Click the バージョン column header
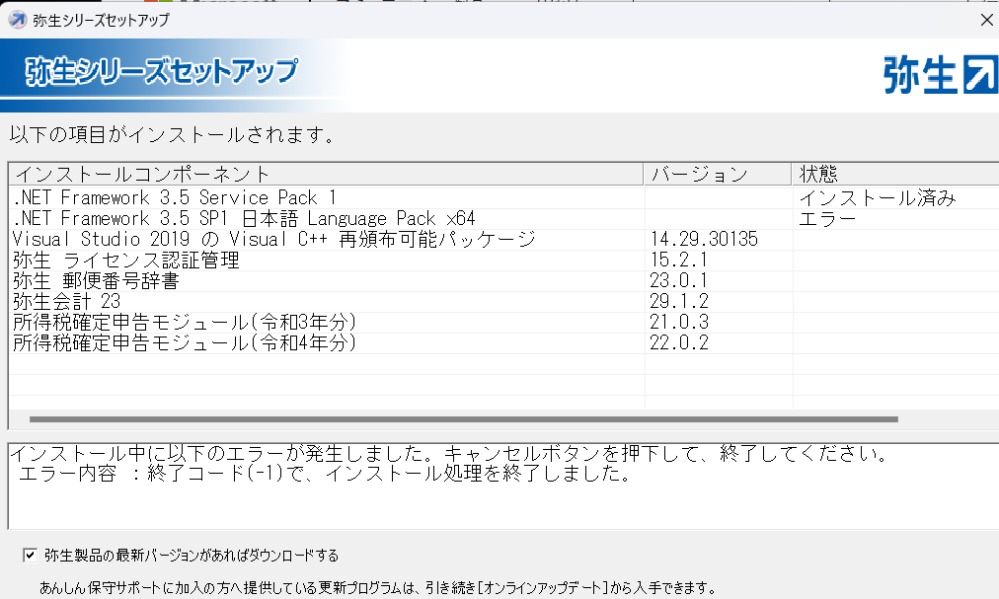Screen dimensions: 999x599 coord(718,174)
